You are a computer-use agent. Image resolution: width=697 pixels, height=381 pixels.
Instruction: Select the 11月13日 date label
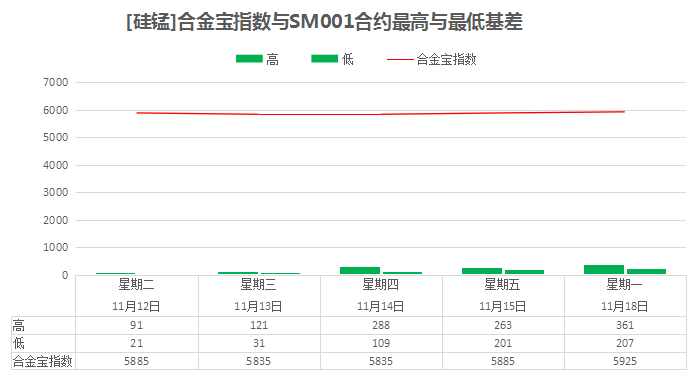click(258, 306)
